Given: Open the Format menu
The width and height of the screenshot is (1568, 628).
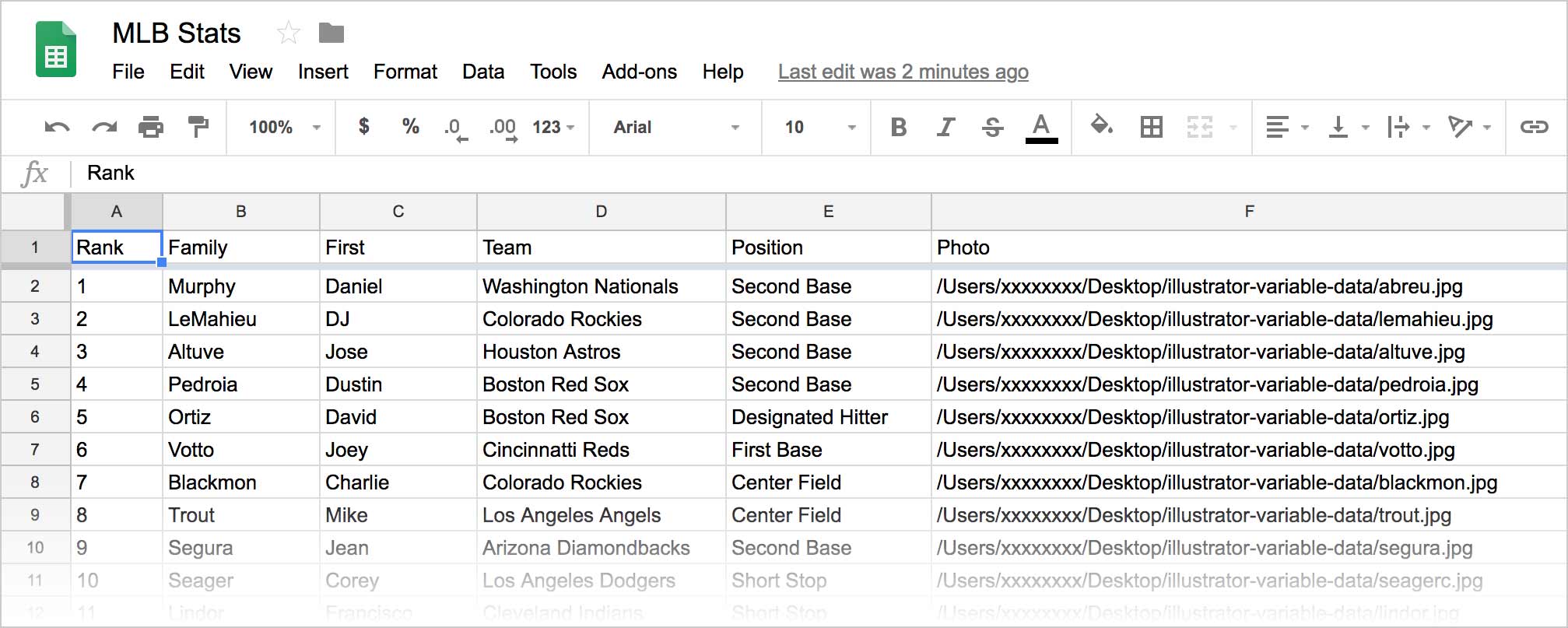Looking at the screenshot, I should tap(405, 72).
